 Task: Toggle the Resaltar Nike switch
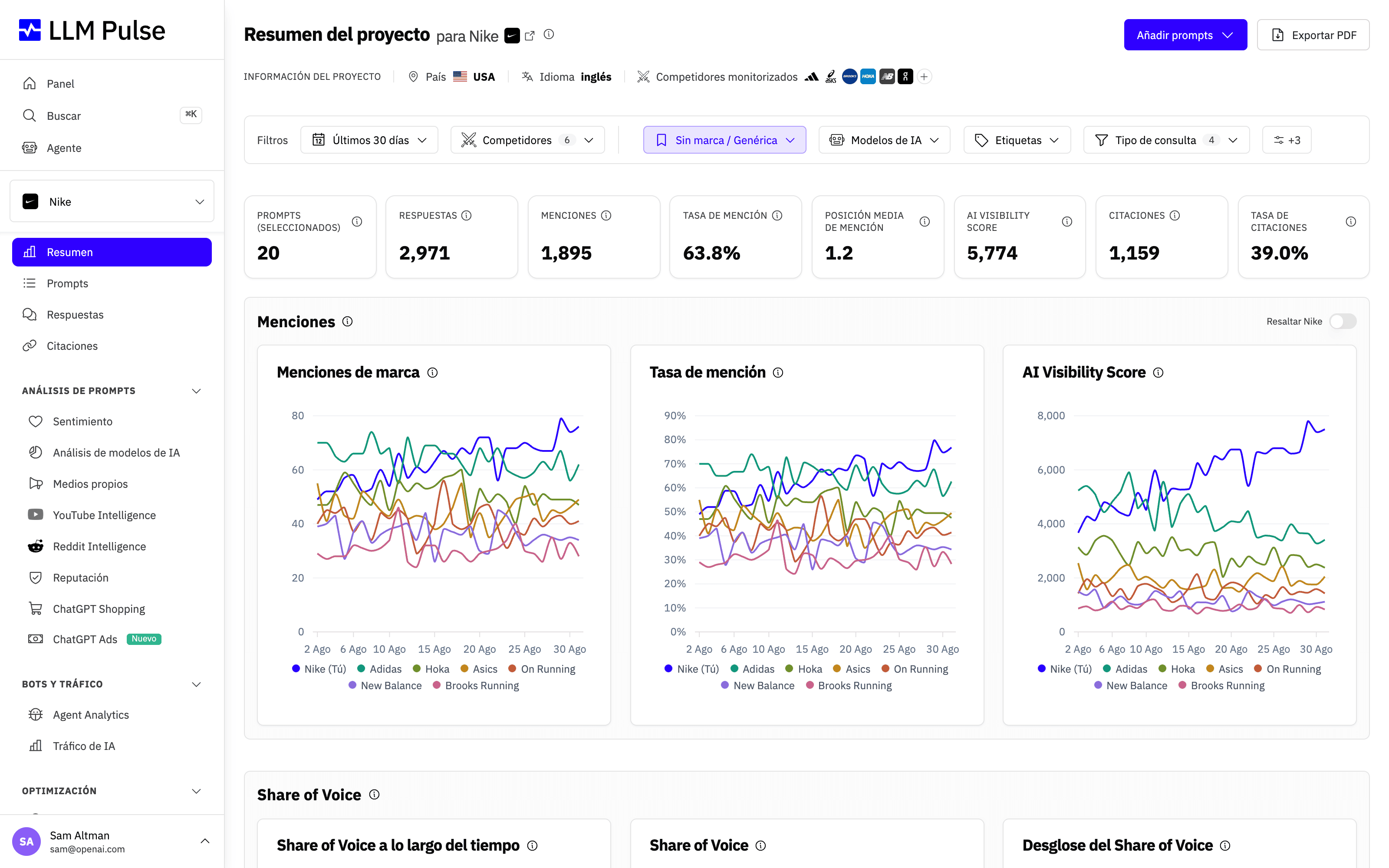[x=1343, y=322]
